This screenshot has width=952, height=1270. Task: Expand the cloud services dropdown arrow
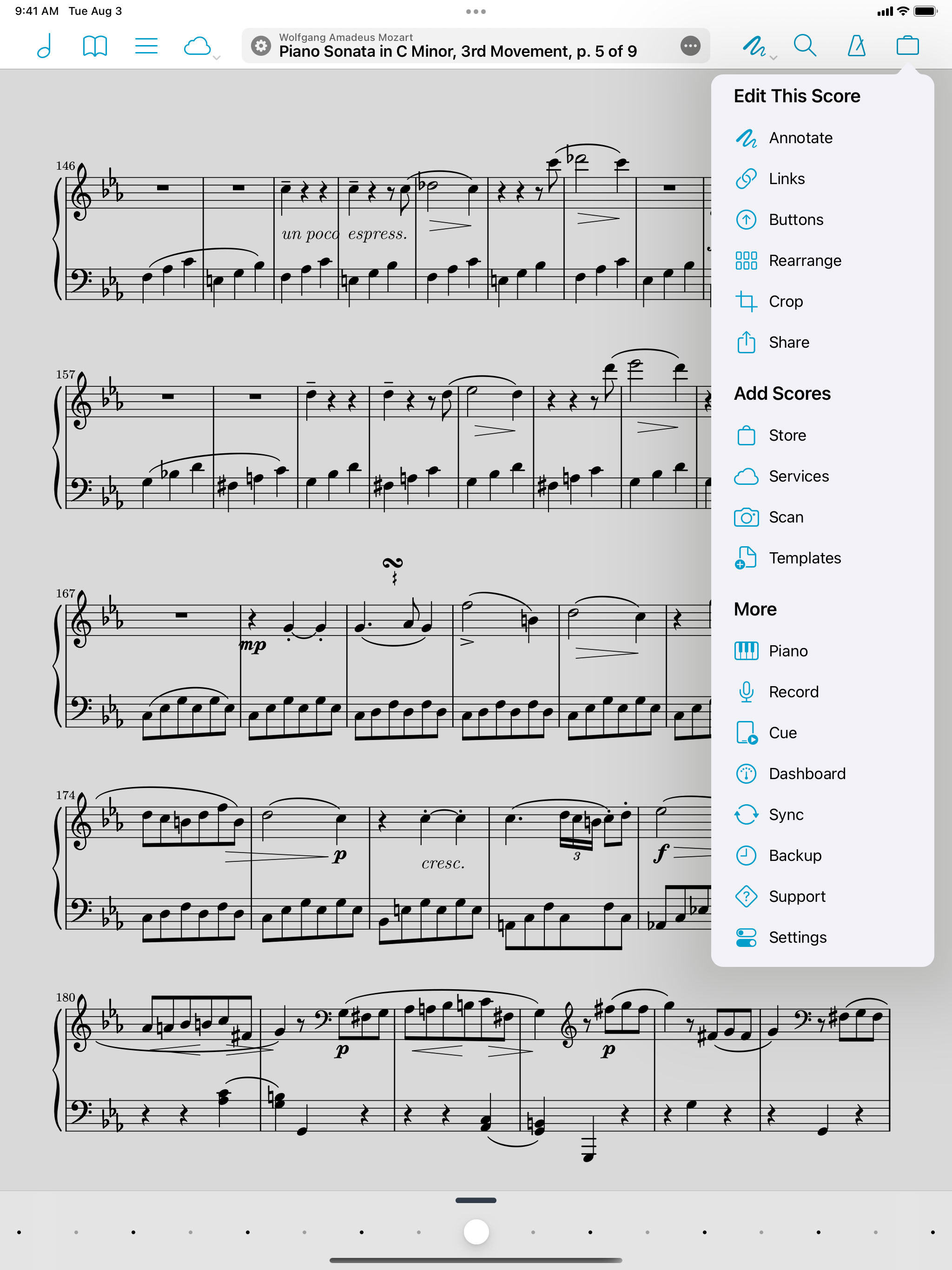tap(217, 58)
